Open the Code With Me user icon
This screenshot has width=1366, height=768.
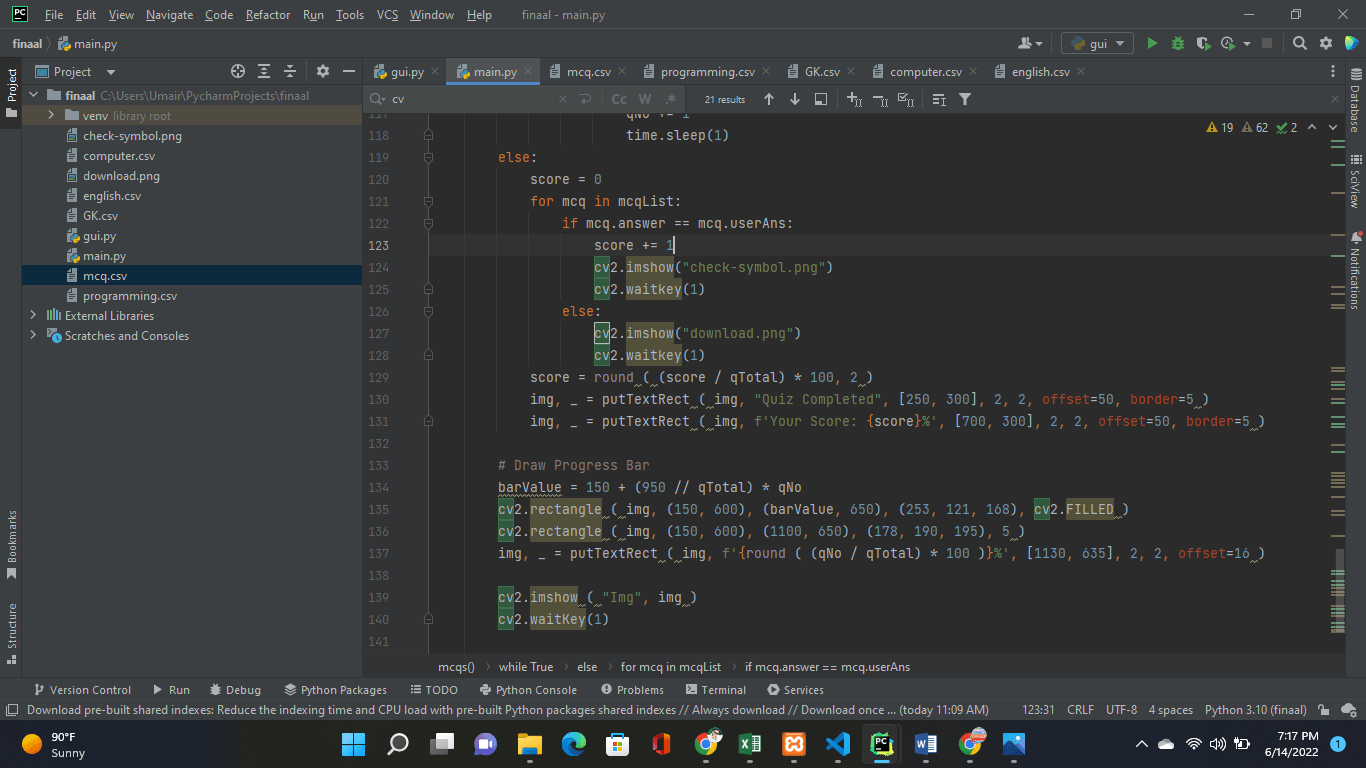tap(1029, 43)
